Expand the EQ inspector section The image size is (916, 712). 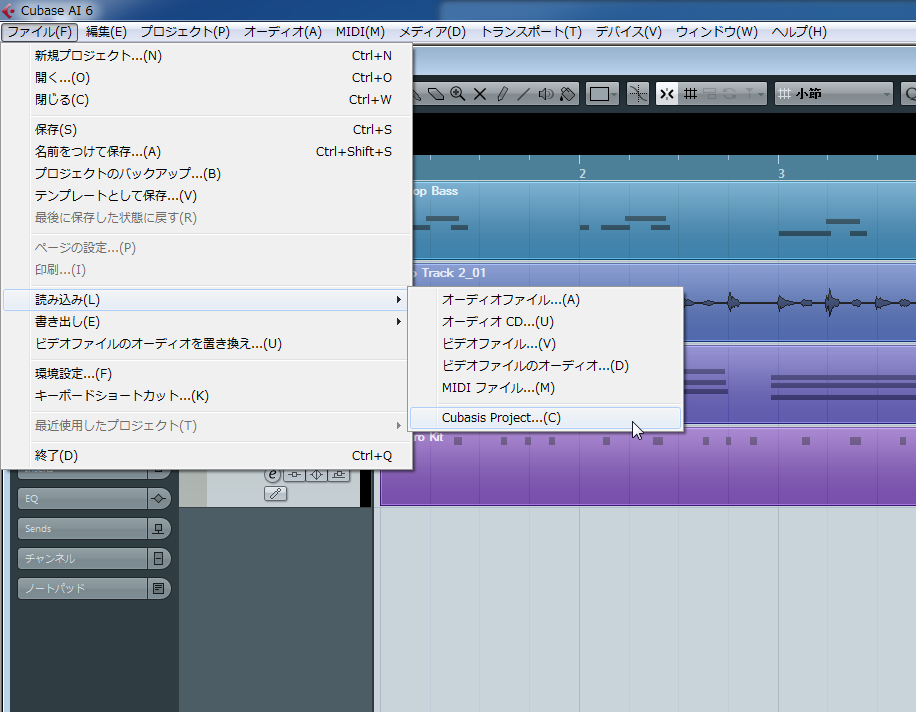82,499
